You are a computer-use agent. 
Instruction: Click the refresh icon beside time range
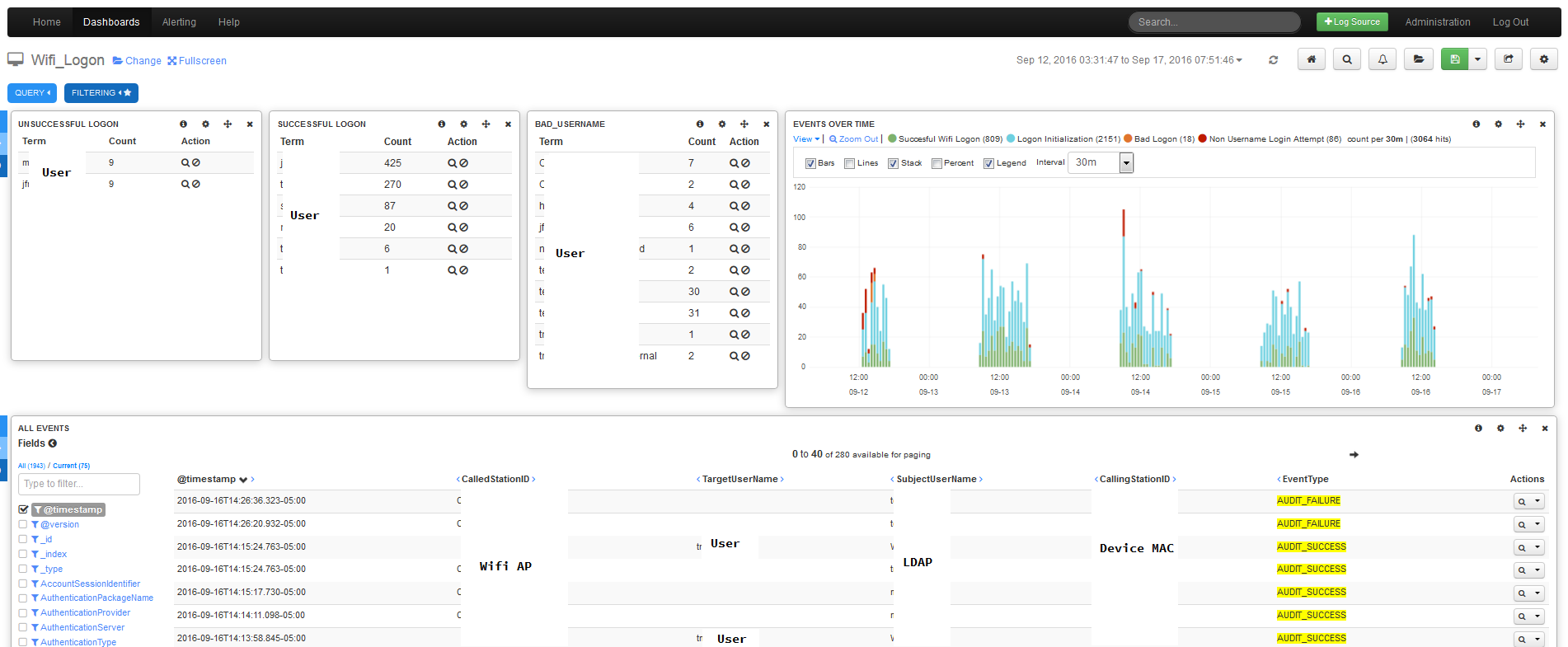pos(1273,60)
